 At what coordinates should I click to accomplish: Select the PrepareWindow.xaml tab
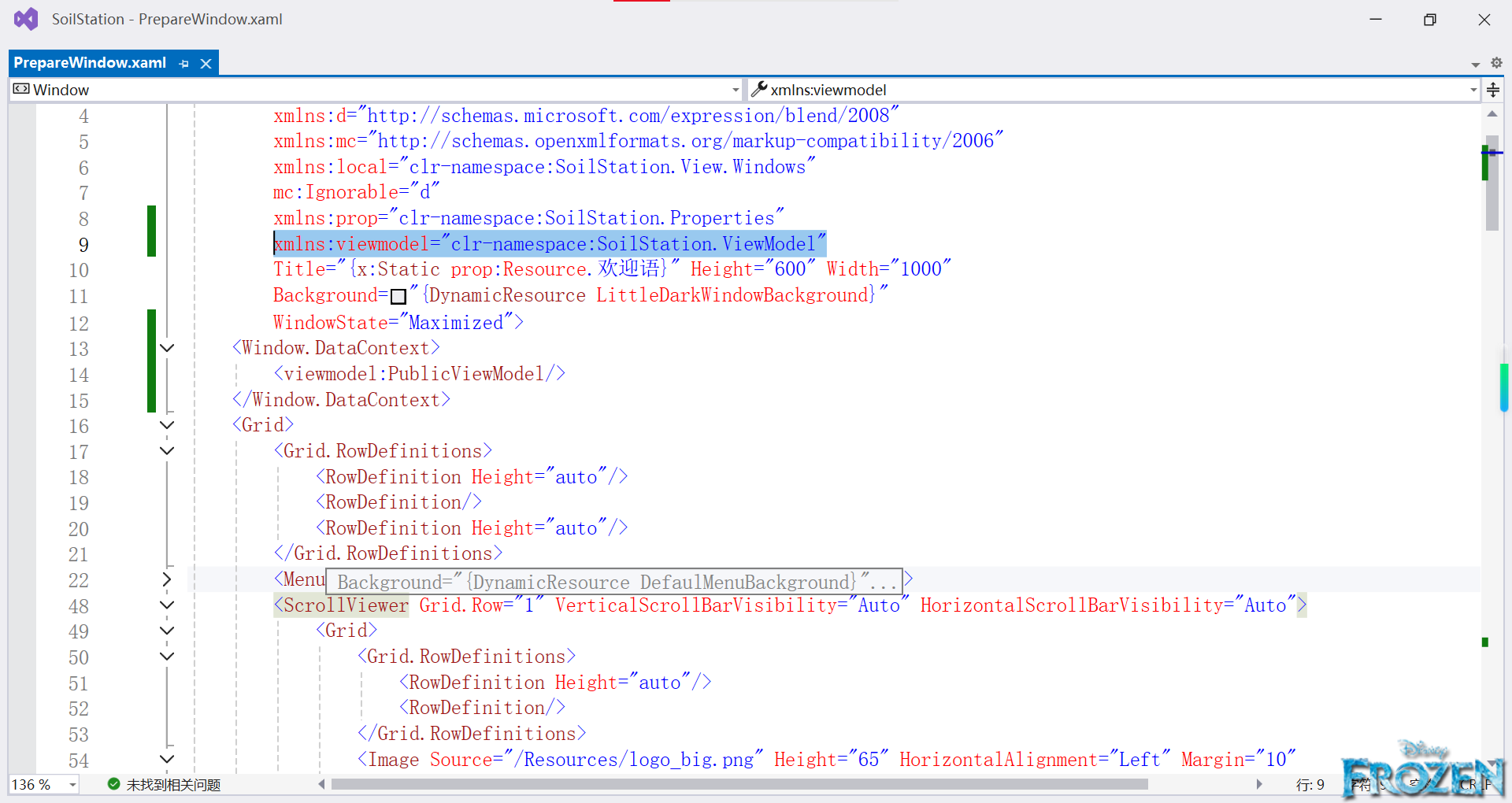click(89, 63)
